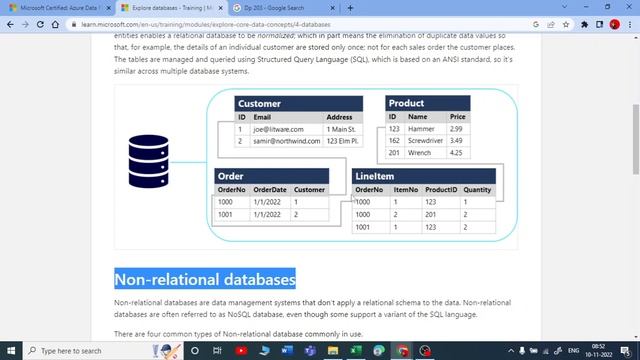Open the tab search dropdown arrow
Screen dimensions: 640x360
point(564,7)
